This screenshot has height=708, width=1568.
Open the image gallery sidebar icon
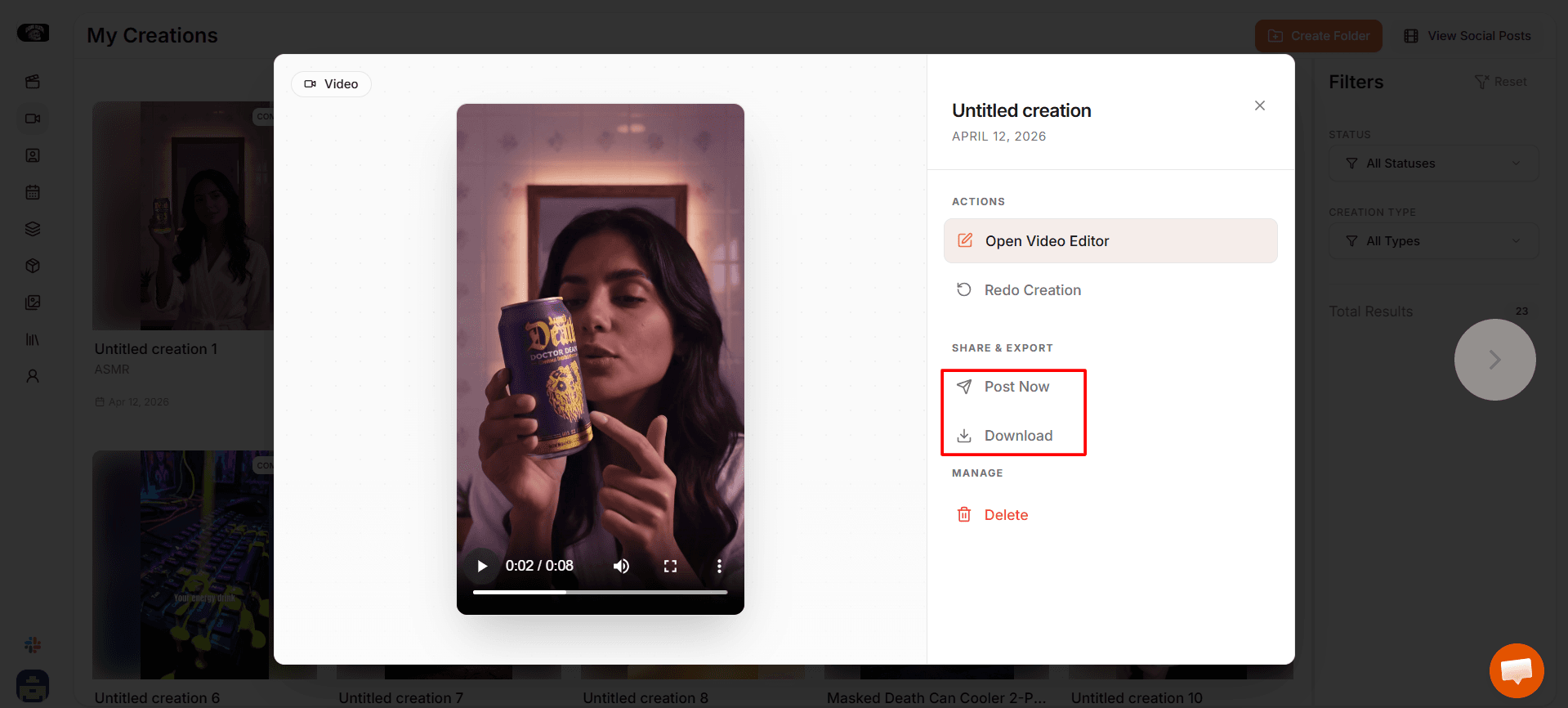[33, 302]
